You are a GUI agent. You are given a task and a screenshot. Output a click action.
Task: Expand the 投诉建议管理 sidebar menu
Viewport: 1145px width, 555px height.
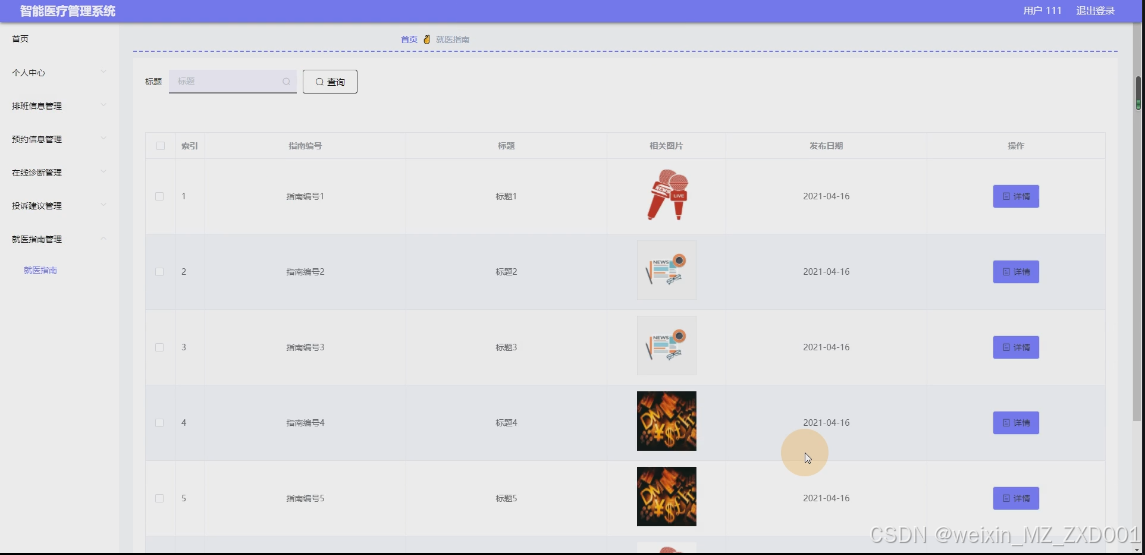point(59,206)
